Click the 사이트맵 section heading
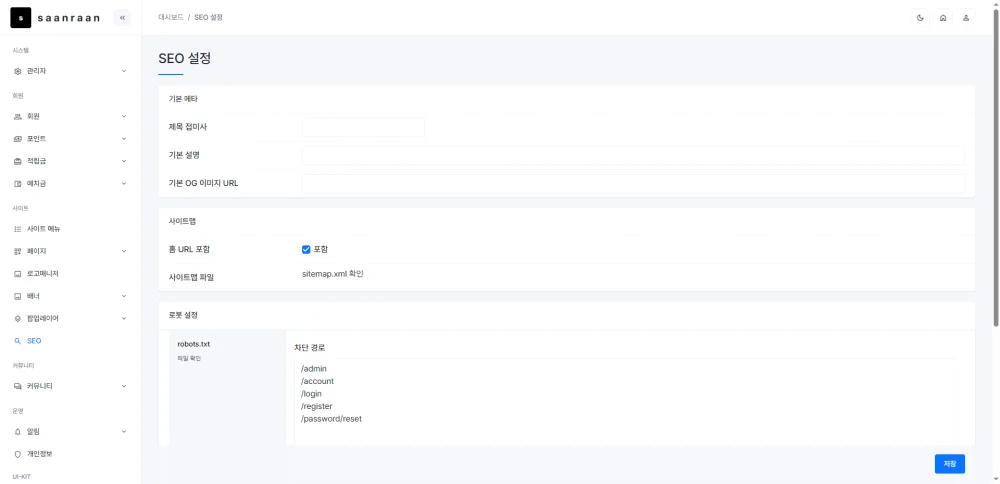1000x484 pixels. point(182,221)
